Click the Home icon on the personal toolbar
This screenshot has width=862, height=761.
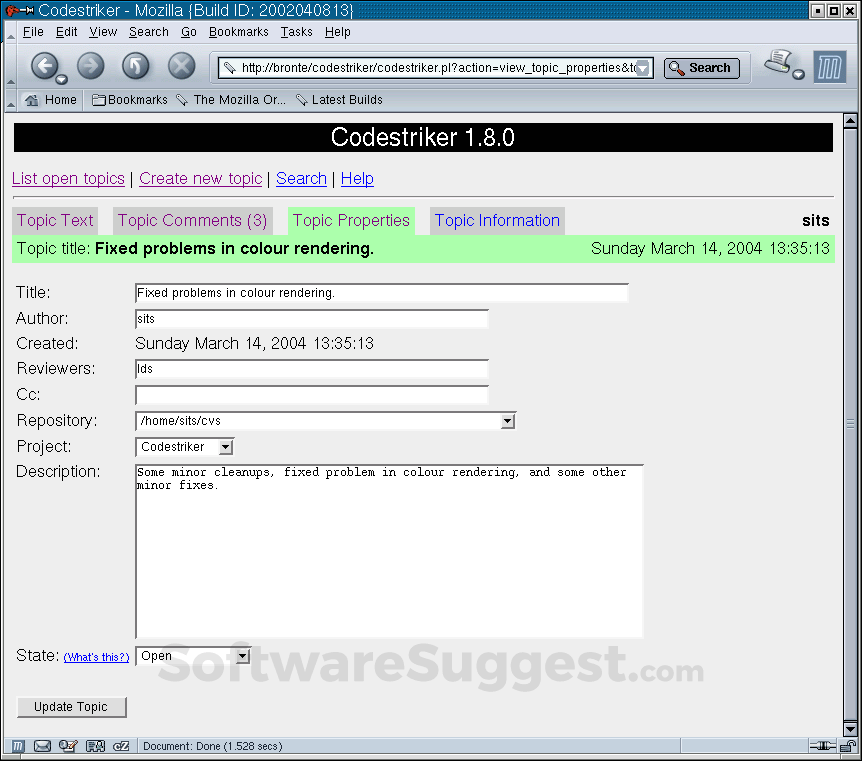tap(34, 99)
